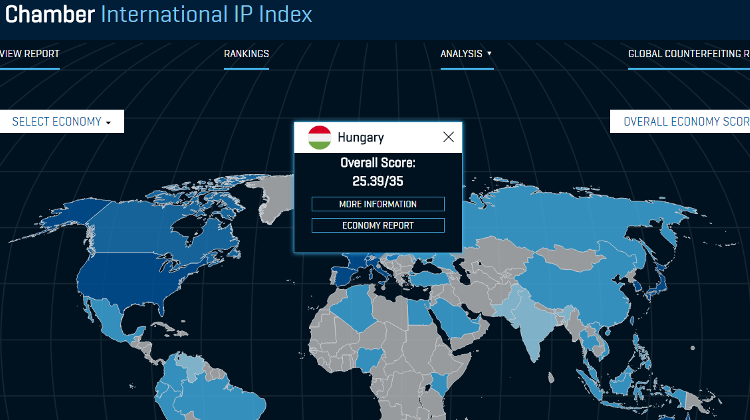This screenshot has height=420, width=750.
Task: Select Mongolia on the map
Action: coord(572,258)
